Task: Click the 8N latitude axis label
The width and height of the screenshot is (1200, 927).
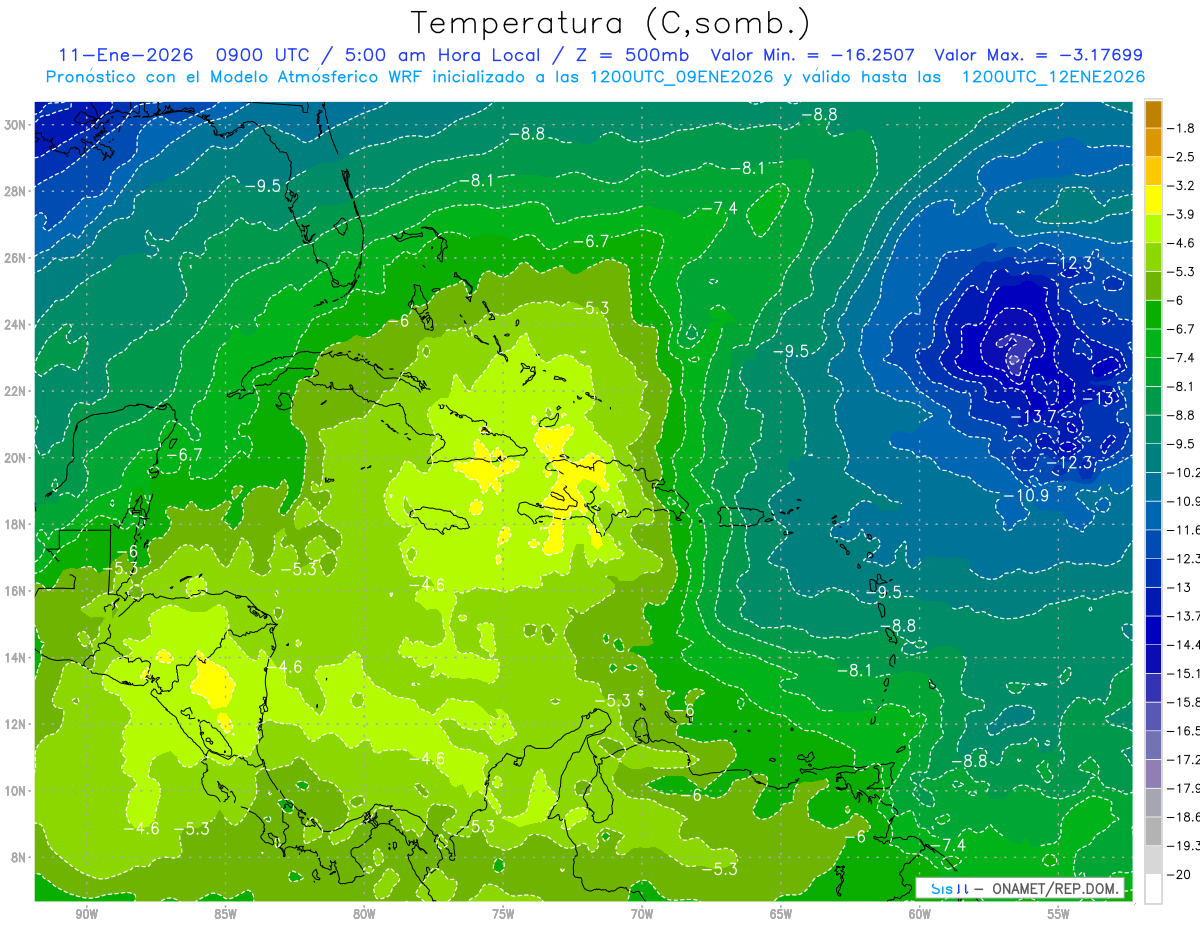Action: (x=19, y=857)
